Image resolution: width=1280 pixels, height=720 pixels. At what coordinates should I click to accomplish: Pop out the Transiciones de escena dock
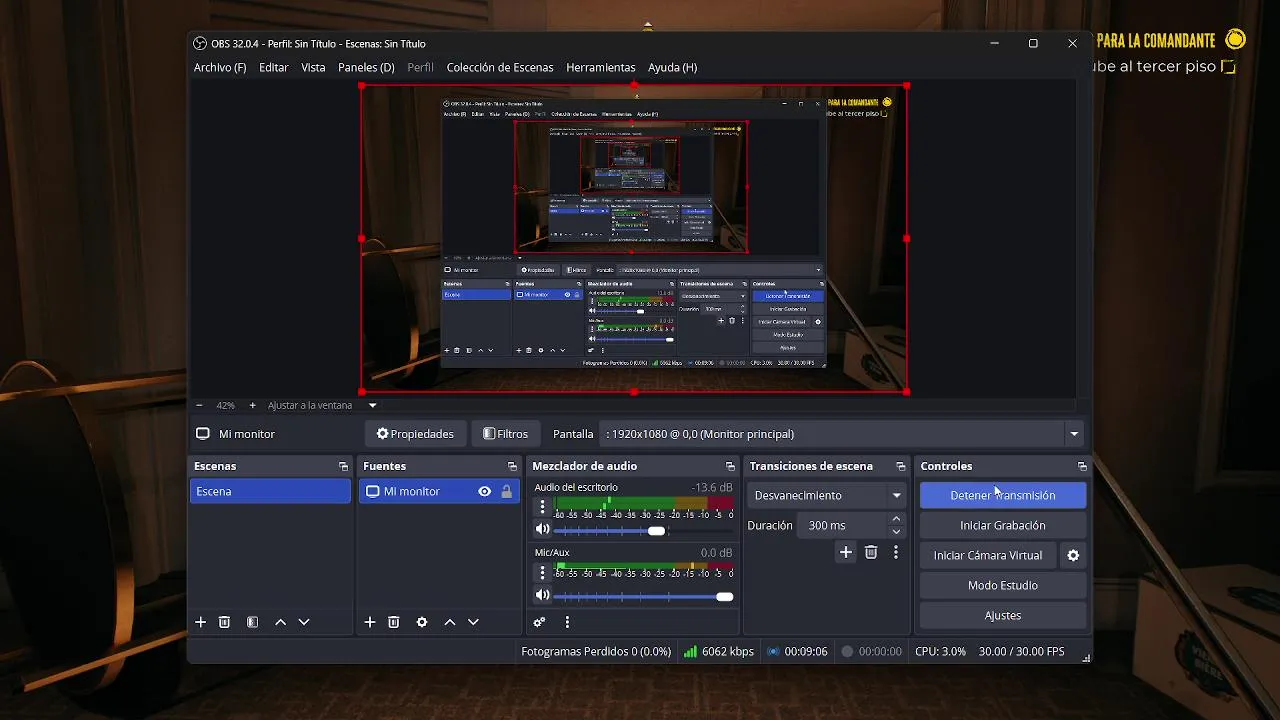[901, 466]
